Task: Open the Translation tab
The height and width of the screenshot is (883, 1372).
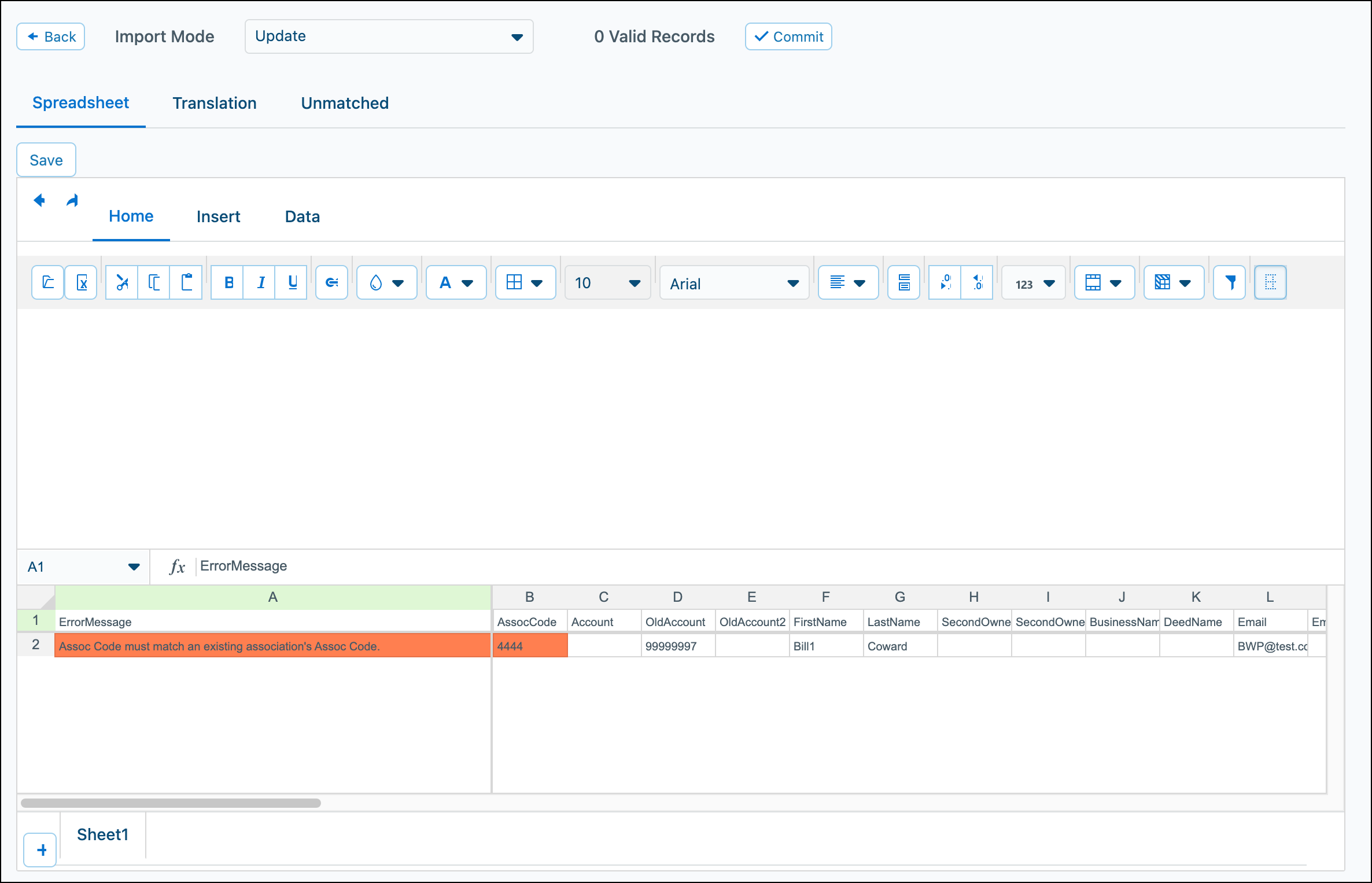Action: [215, 103]
